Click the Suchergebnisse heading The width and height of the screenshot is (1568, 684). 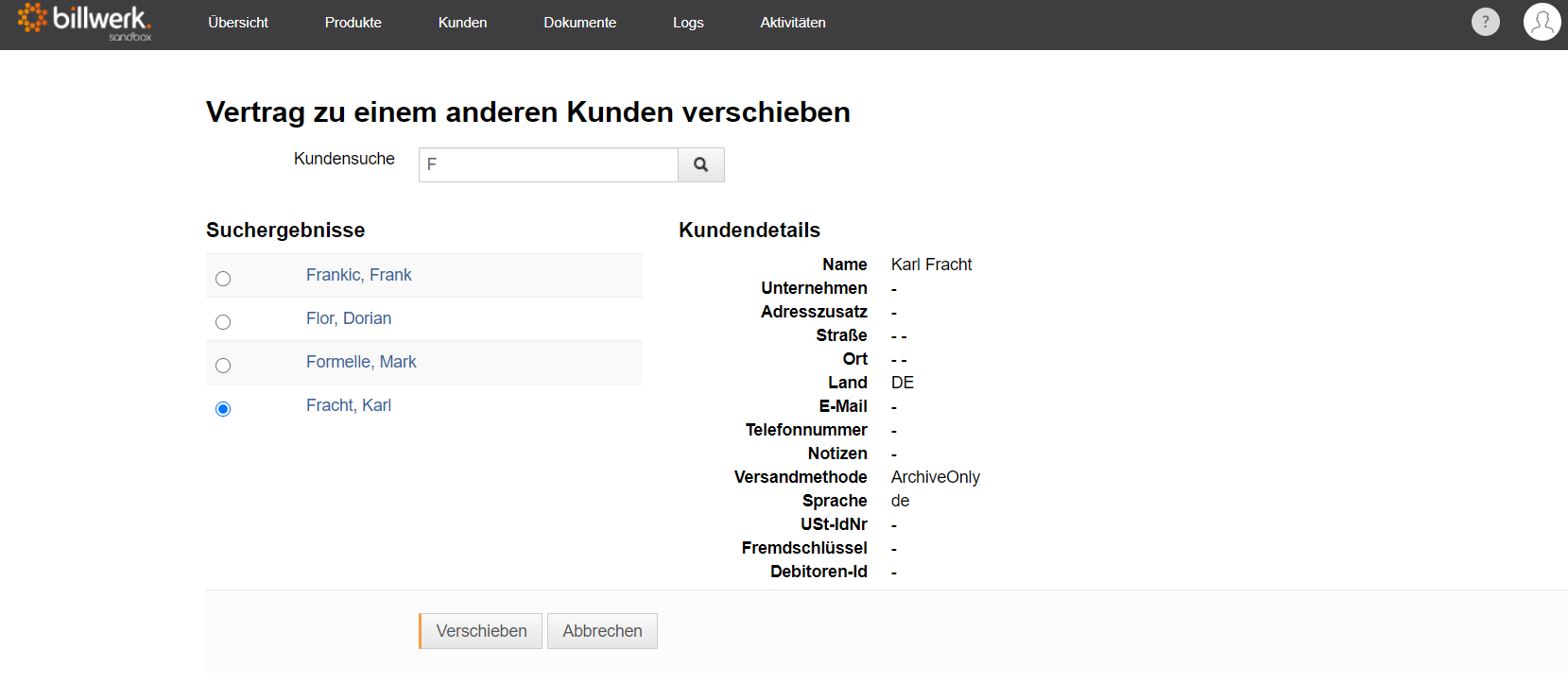[285, 230]
